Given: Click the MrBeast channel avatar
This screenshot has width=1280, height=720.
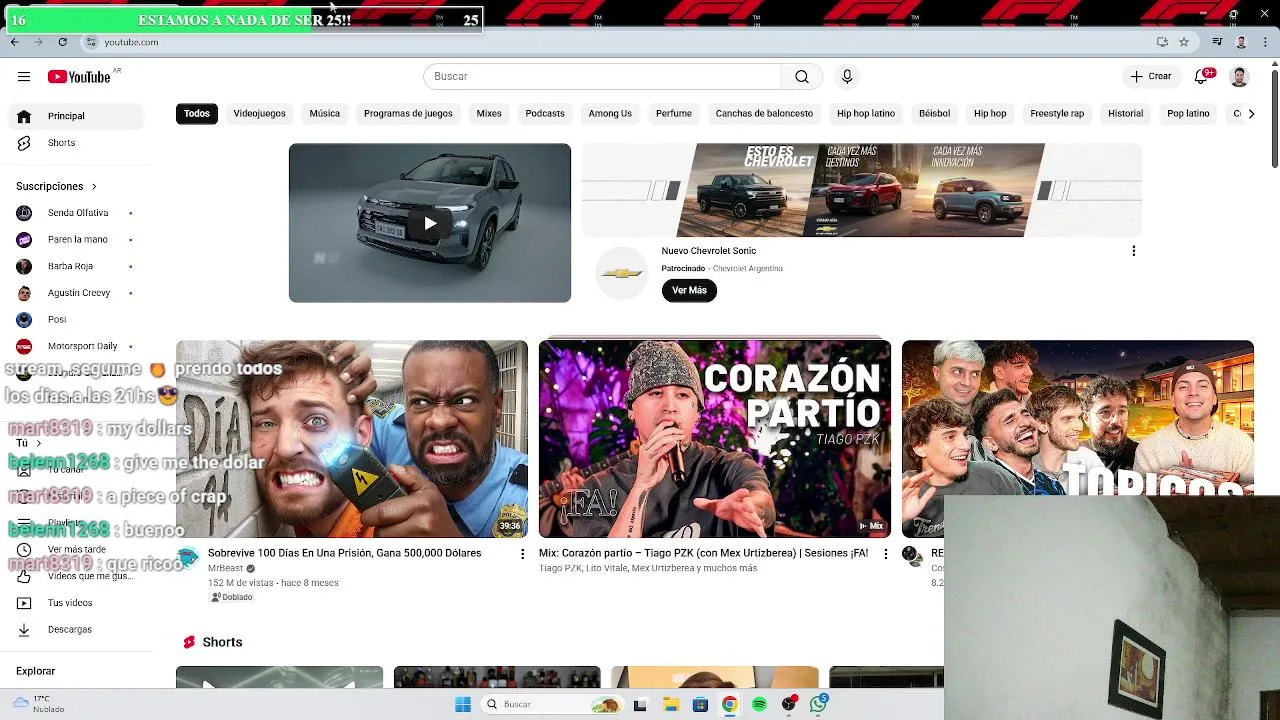Looking at the screenshot, I should pos(188,558).
